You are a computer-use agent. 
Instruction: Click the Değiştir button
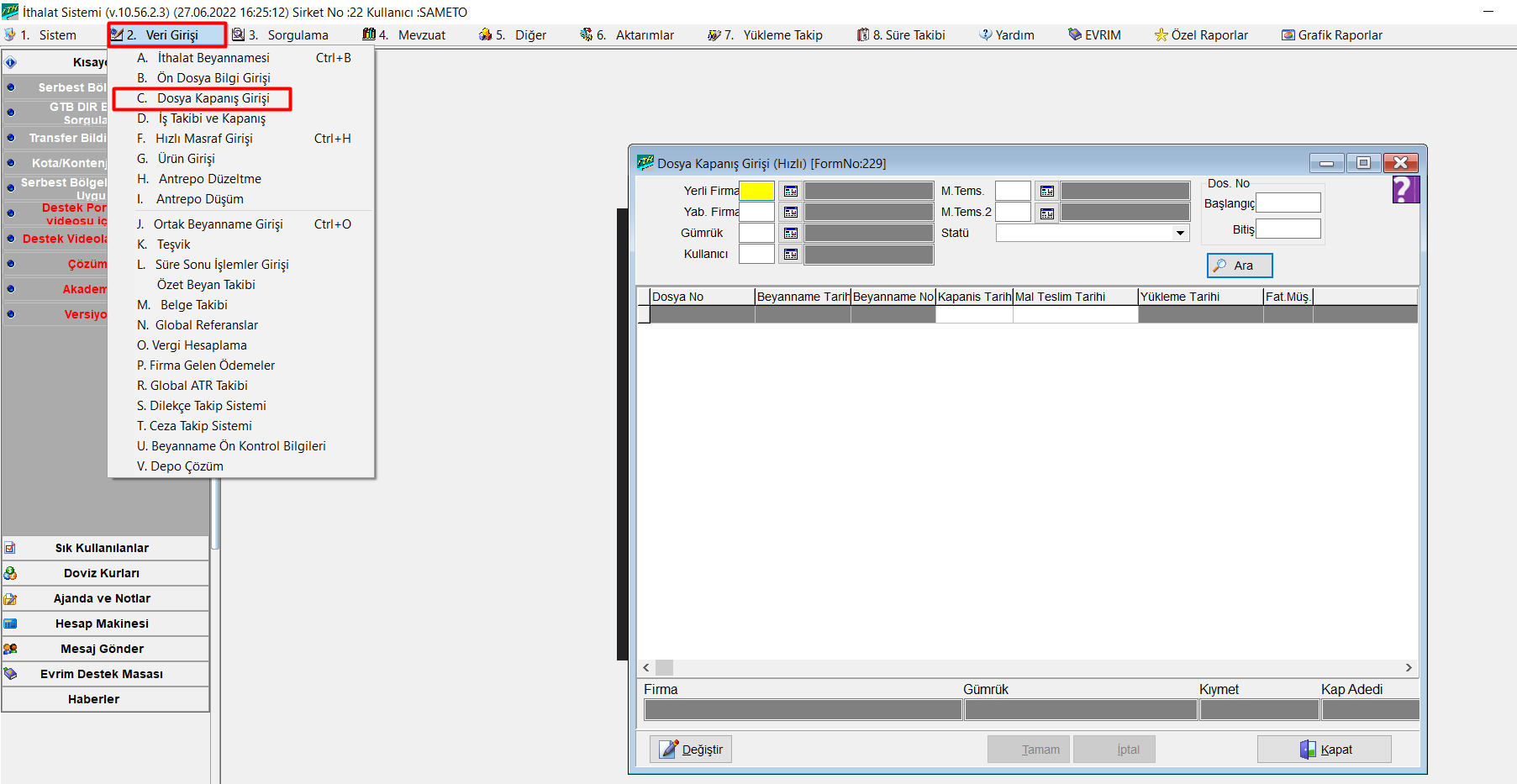[691, 750]
